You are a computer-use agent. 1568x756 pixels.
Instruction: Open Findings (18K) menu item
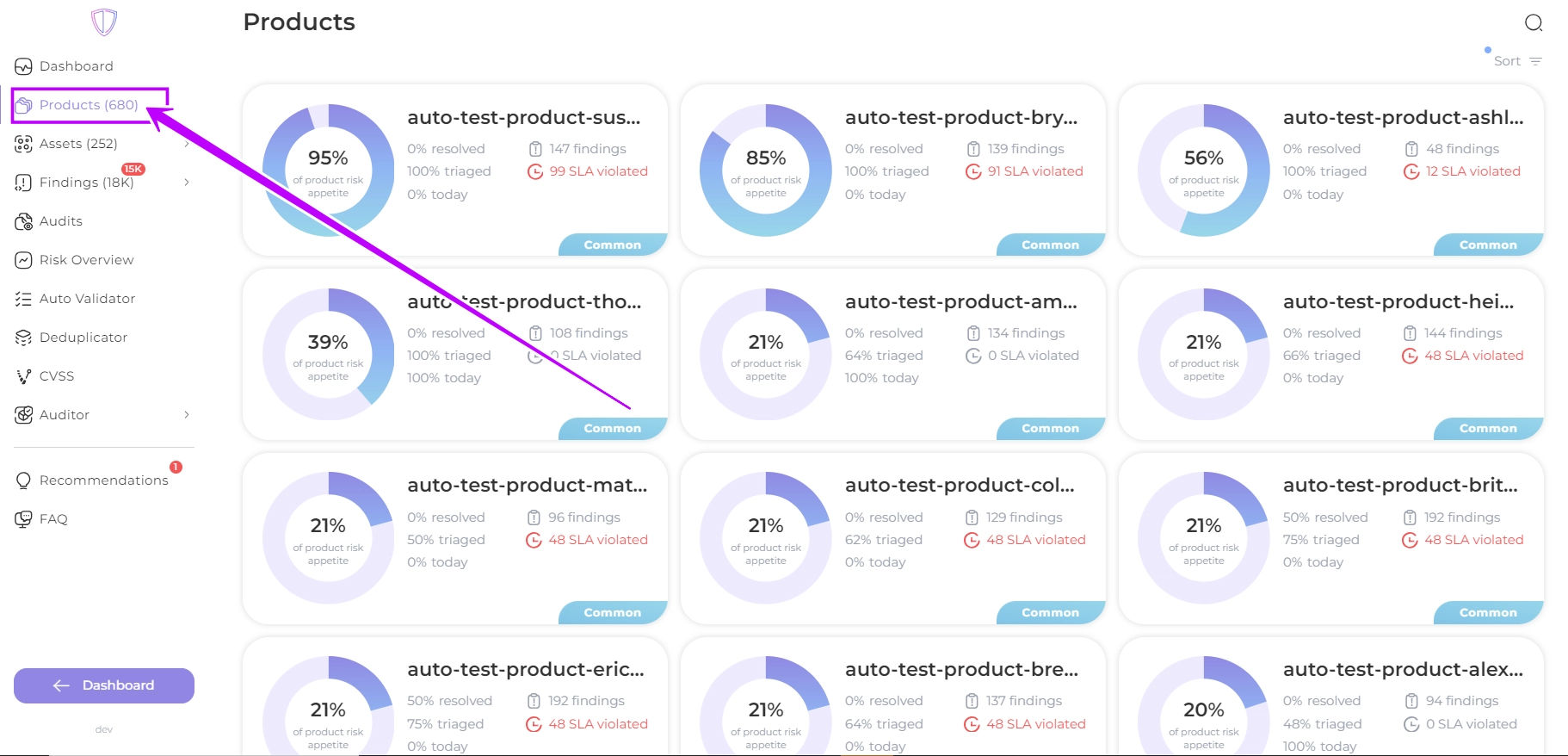click(86, 183)
